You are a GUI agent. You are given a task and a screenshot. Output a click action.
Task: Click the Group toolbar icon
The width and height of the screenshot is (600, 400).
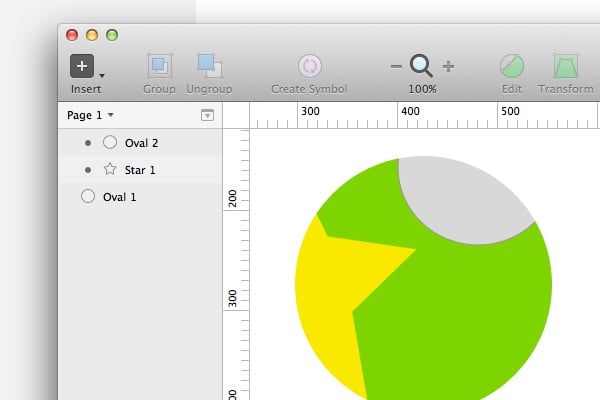(160, 66)
